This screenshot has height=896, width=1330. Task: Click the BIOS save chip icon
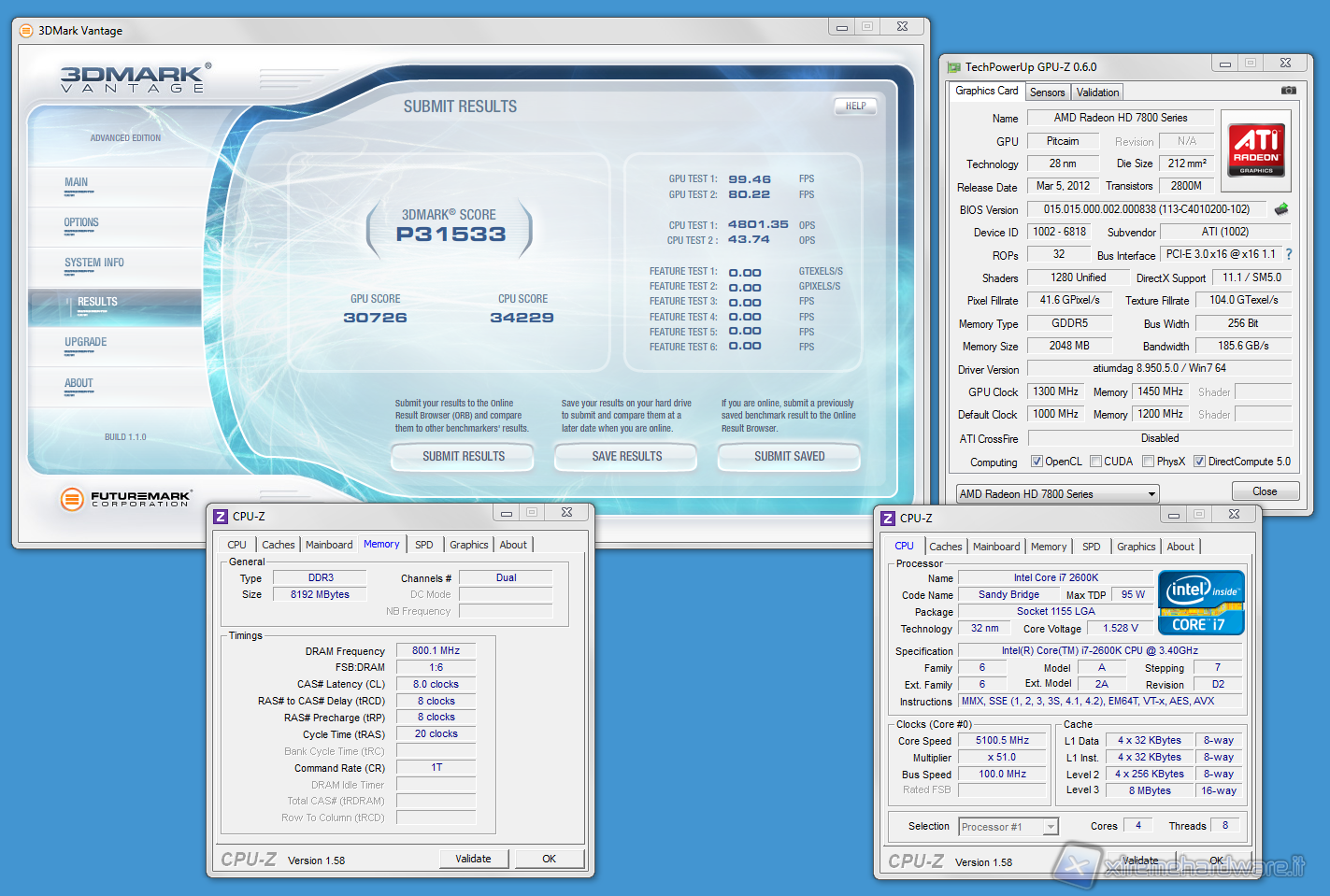coord(1281,209)
